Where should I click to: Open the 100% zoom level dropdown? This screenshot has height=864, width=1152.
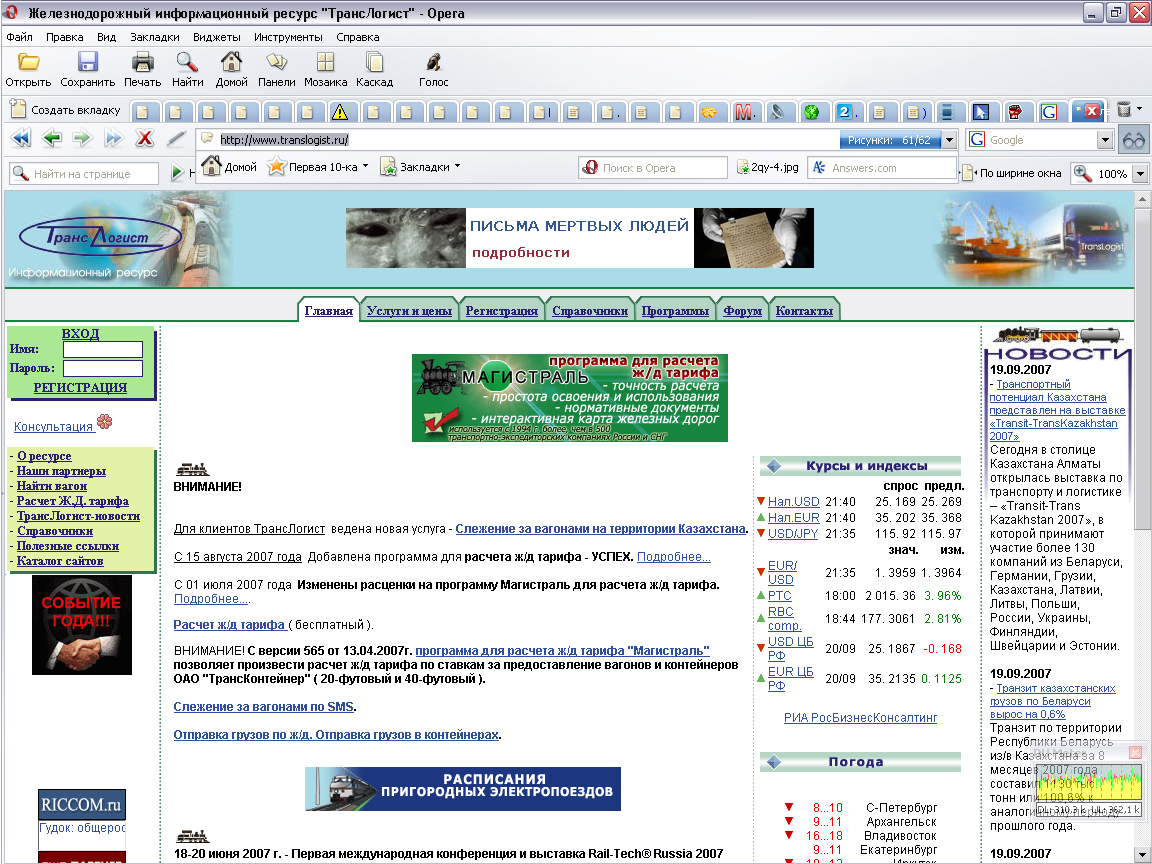[x=1140, y=174]
